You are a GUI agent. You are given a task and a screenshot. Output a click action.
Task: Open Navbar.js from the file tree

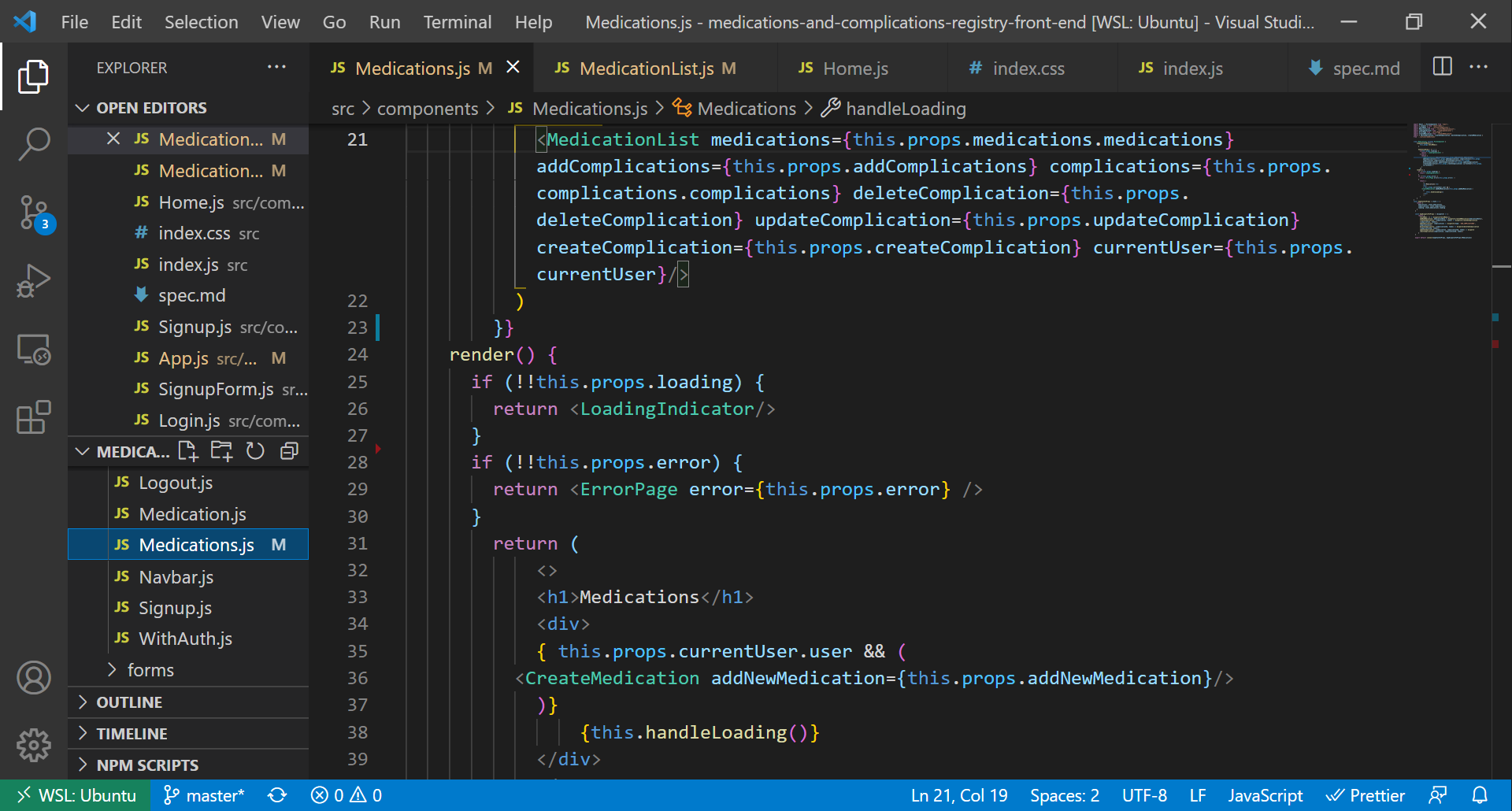pos(176,577)
